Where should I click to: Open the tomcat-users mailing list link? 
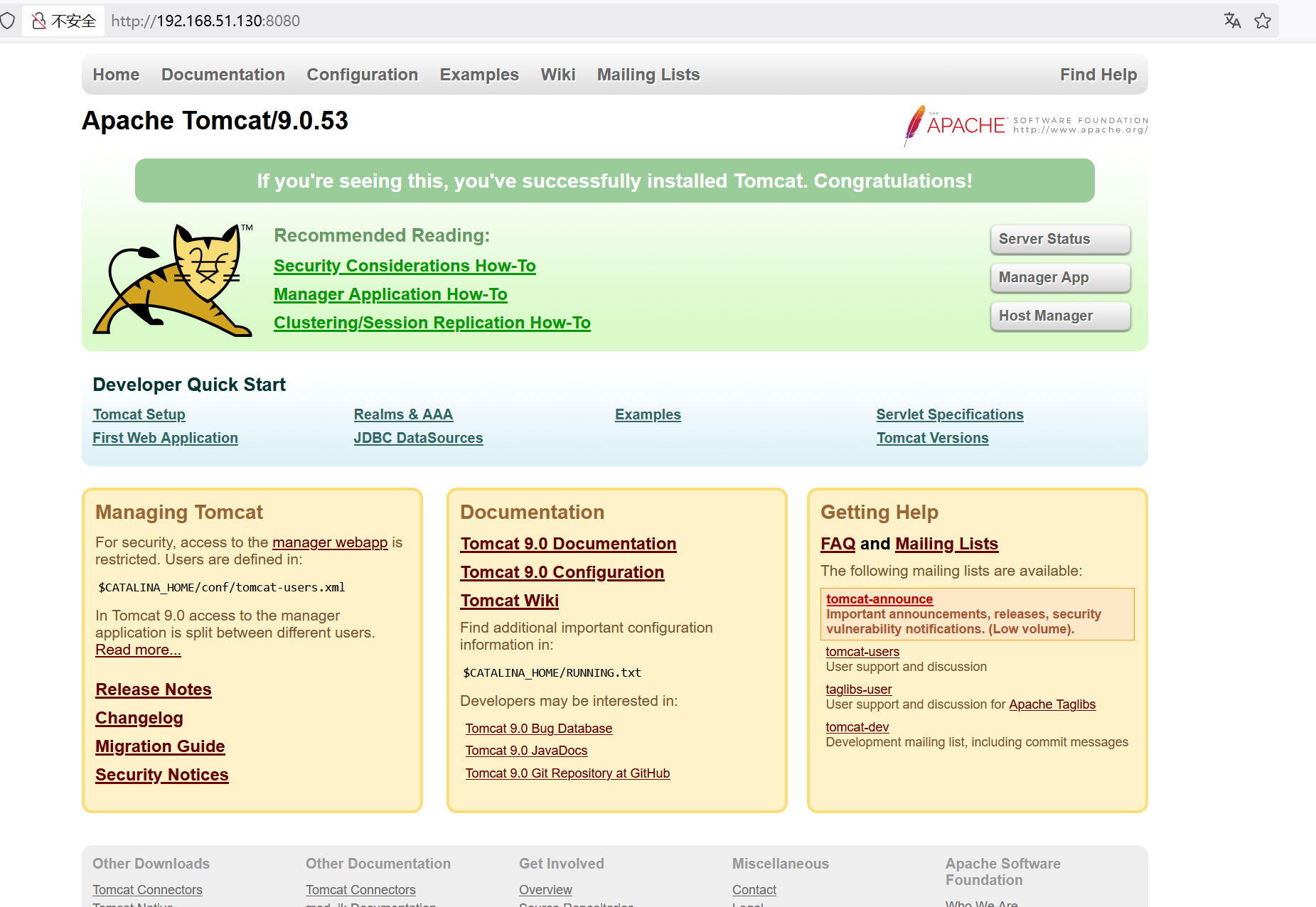[x=862, y=652]
